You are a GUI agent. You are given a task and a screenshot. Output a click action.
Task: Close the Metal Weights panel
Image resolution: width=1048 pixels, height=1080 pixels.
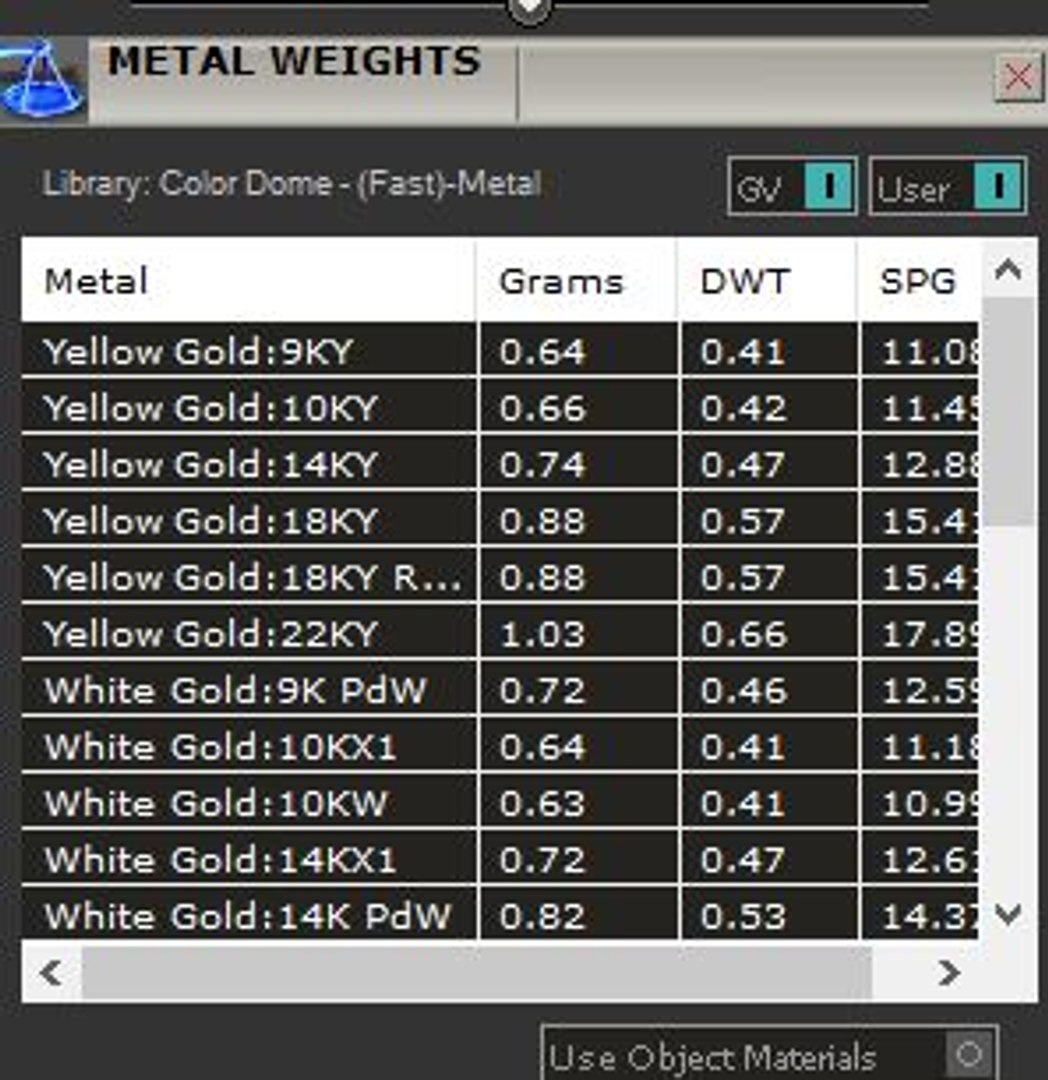pos(1018,77)
